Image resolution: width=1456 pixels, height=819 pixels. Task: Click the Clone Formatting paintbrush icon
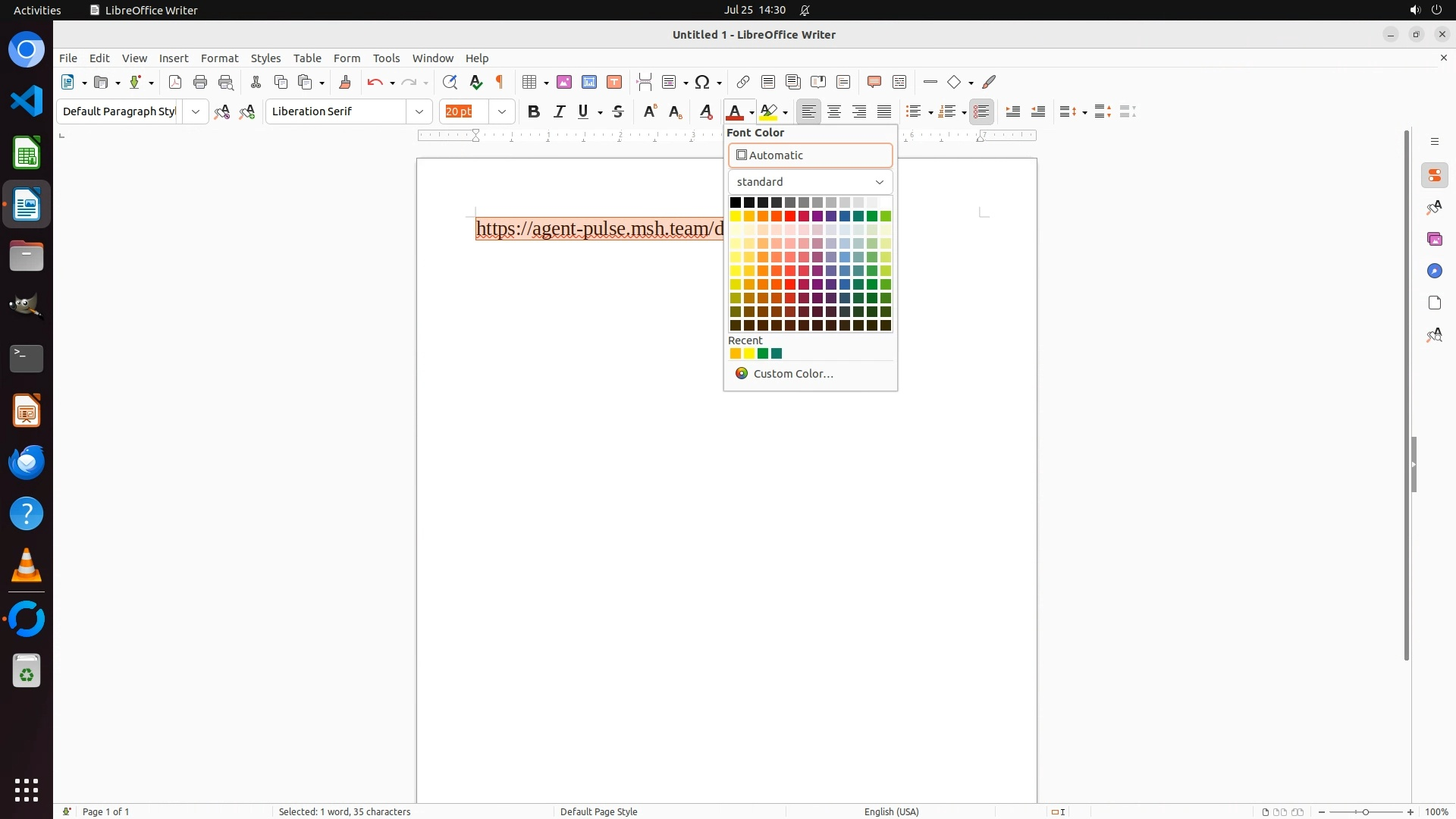click(345, 82)
